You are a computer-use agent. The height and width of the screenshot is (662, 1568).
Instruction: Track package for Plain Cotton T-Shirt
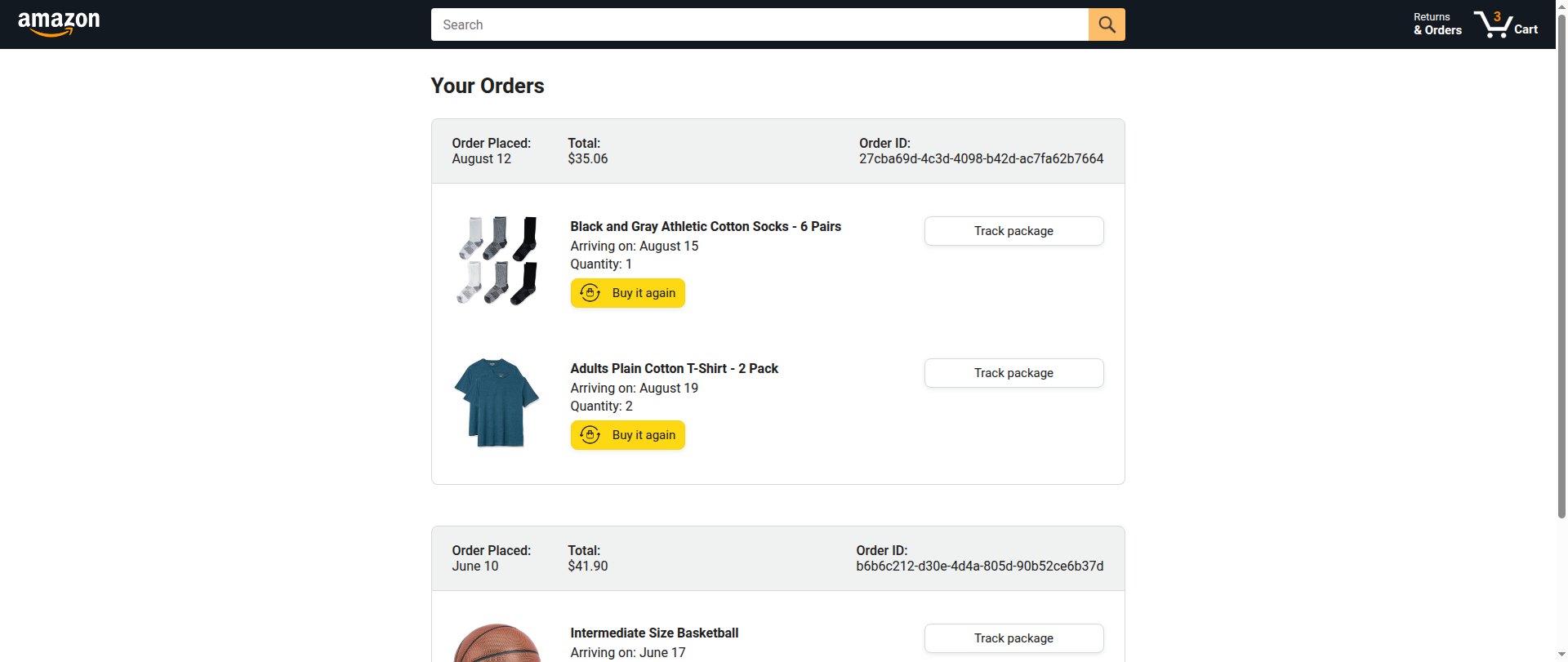(1013, 373)
